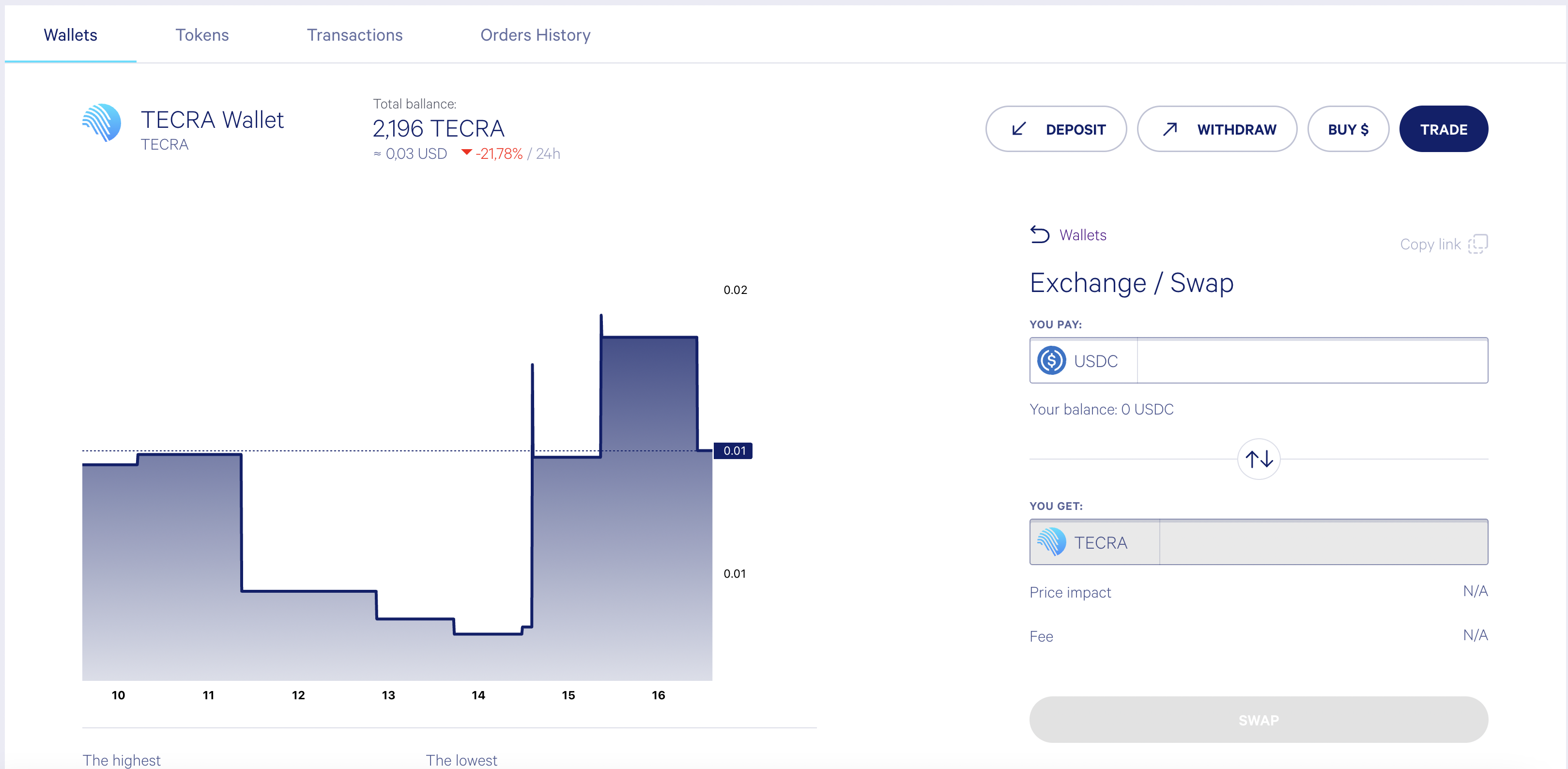Image resolution: width=1568 pixels, height=769 pixels.
Task: Click the -21,78% change value
Action: click(498, 154)
